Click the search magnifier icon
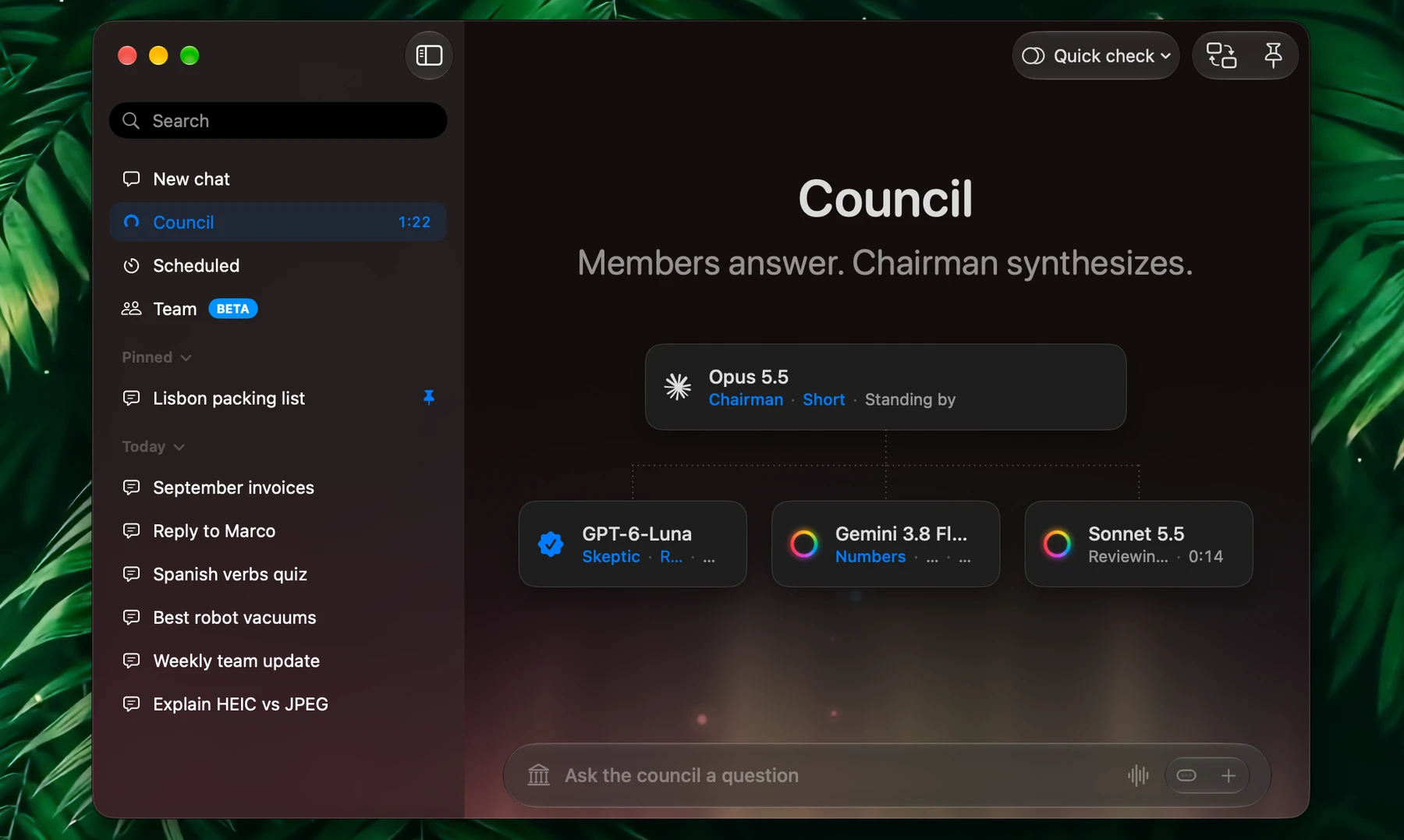1404x840 pixels. tap(131, 121)
